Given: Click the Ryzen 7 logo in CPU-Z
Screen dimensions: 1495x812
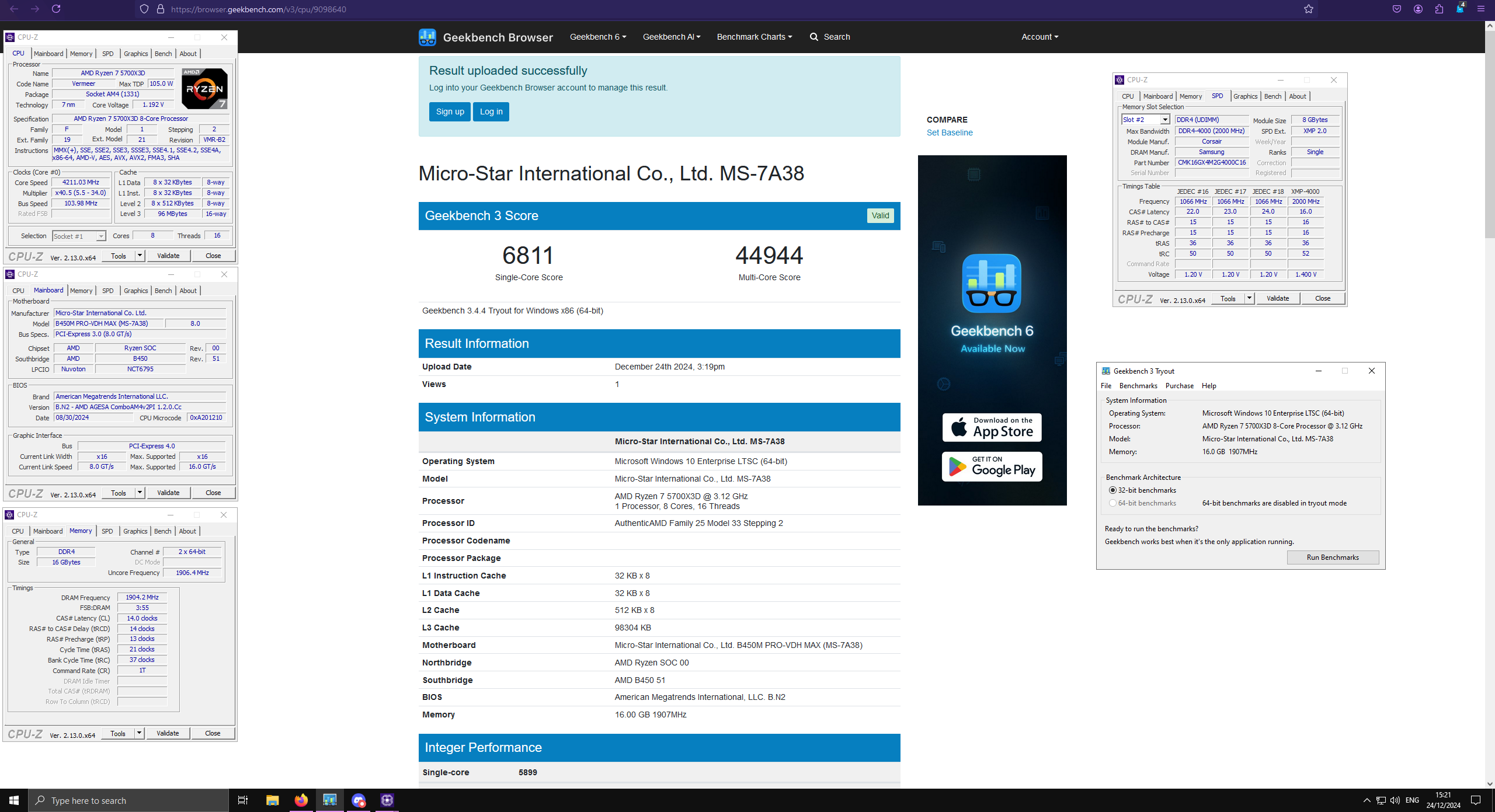Looking at the screenshot, I should click(204, 89).
